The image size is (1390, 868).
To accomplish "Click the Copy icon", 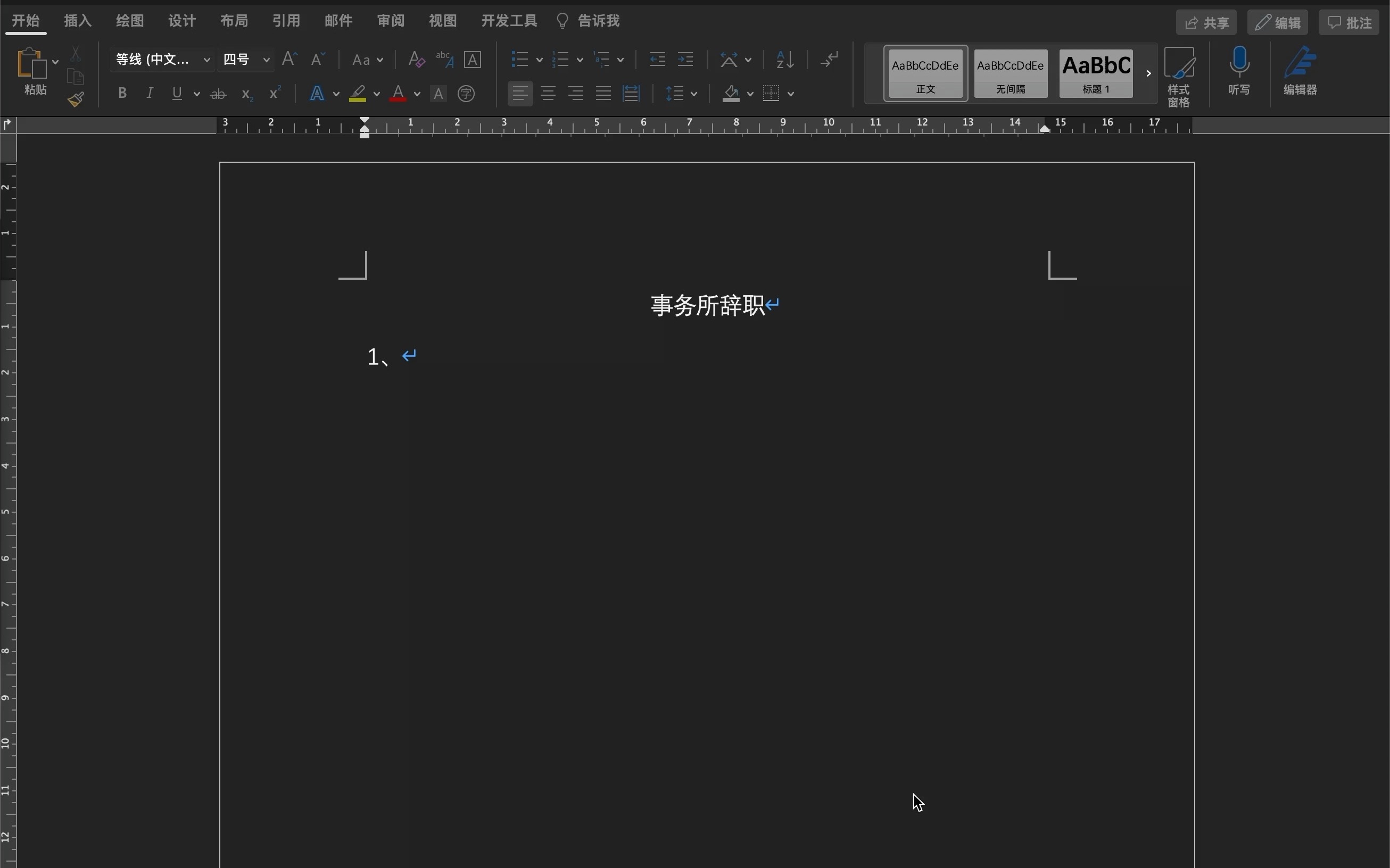I will pyautogui.click(x=75, y=77).
